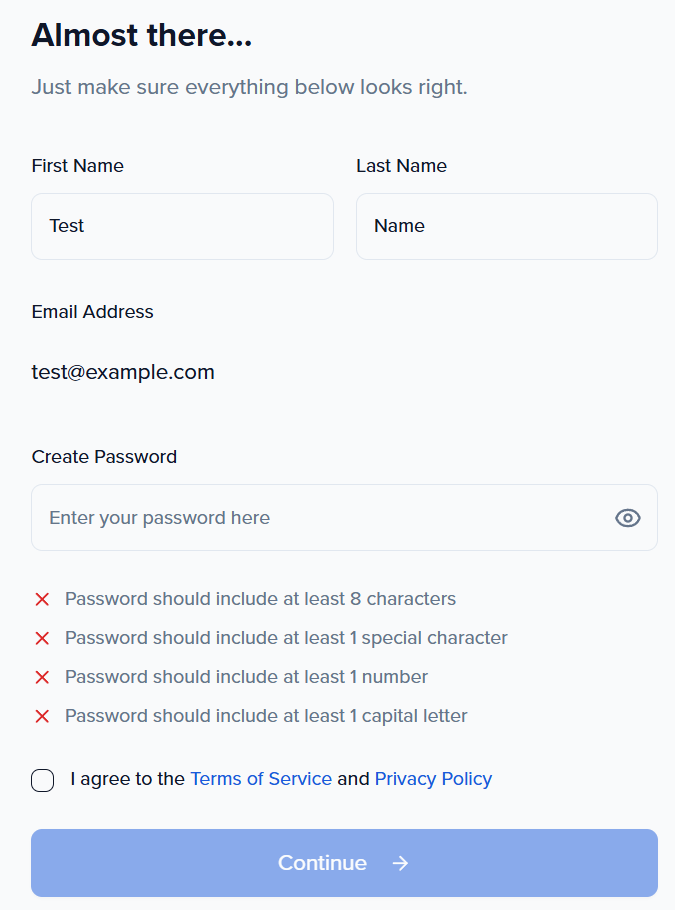Click the test@example.com email text
This screenshot has width=675, height=910.
pyautogui.click(x=123, y=373)
